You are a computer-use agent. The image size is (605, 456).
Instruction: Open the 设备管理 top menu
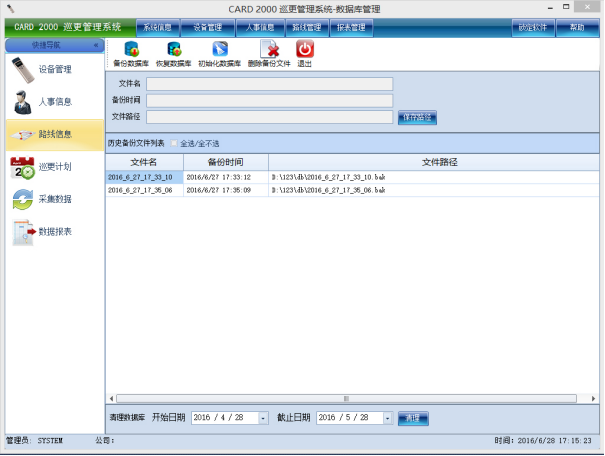coord(208,27)
